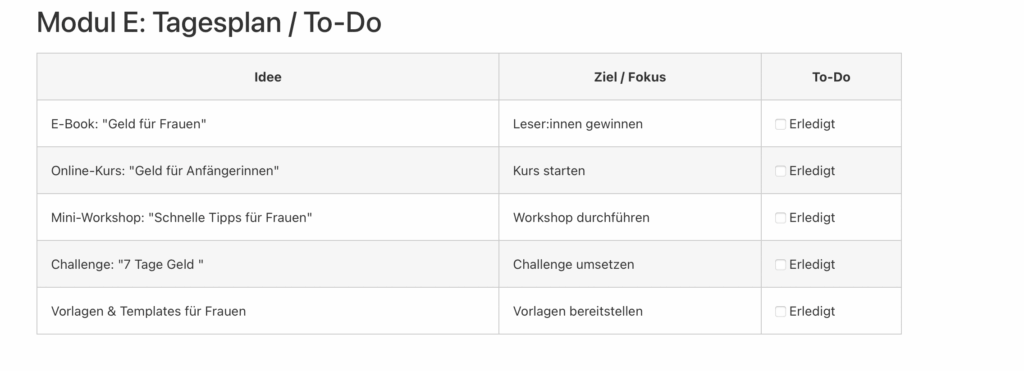Screen dimensions: 1024x371
Task: Click the Challenge "7 Tage Geld" cell
Action: [x=268, y=265]
